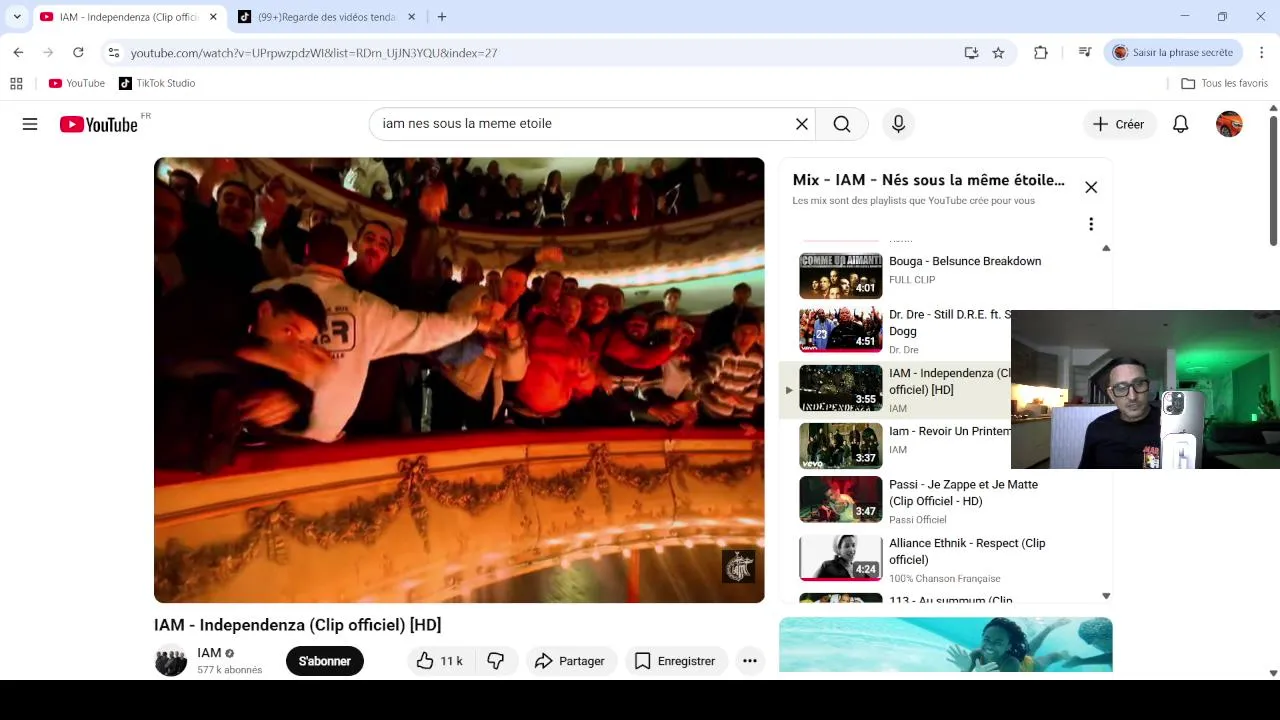Open the swimming ad banner thumbnail

coord(946,645)
